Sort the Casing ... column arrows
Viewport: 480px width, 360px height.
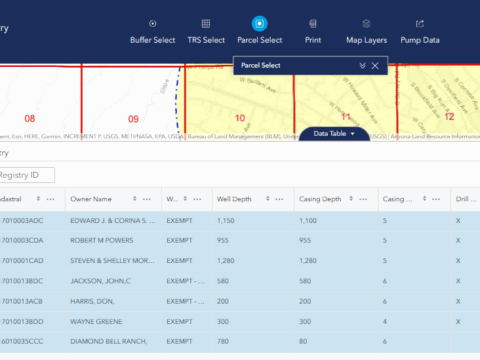click(x=424, y=199)
